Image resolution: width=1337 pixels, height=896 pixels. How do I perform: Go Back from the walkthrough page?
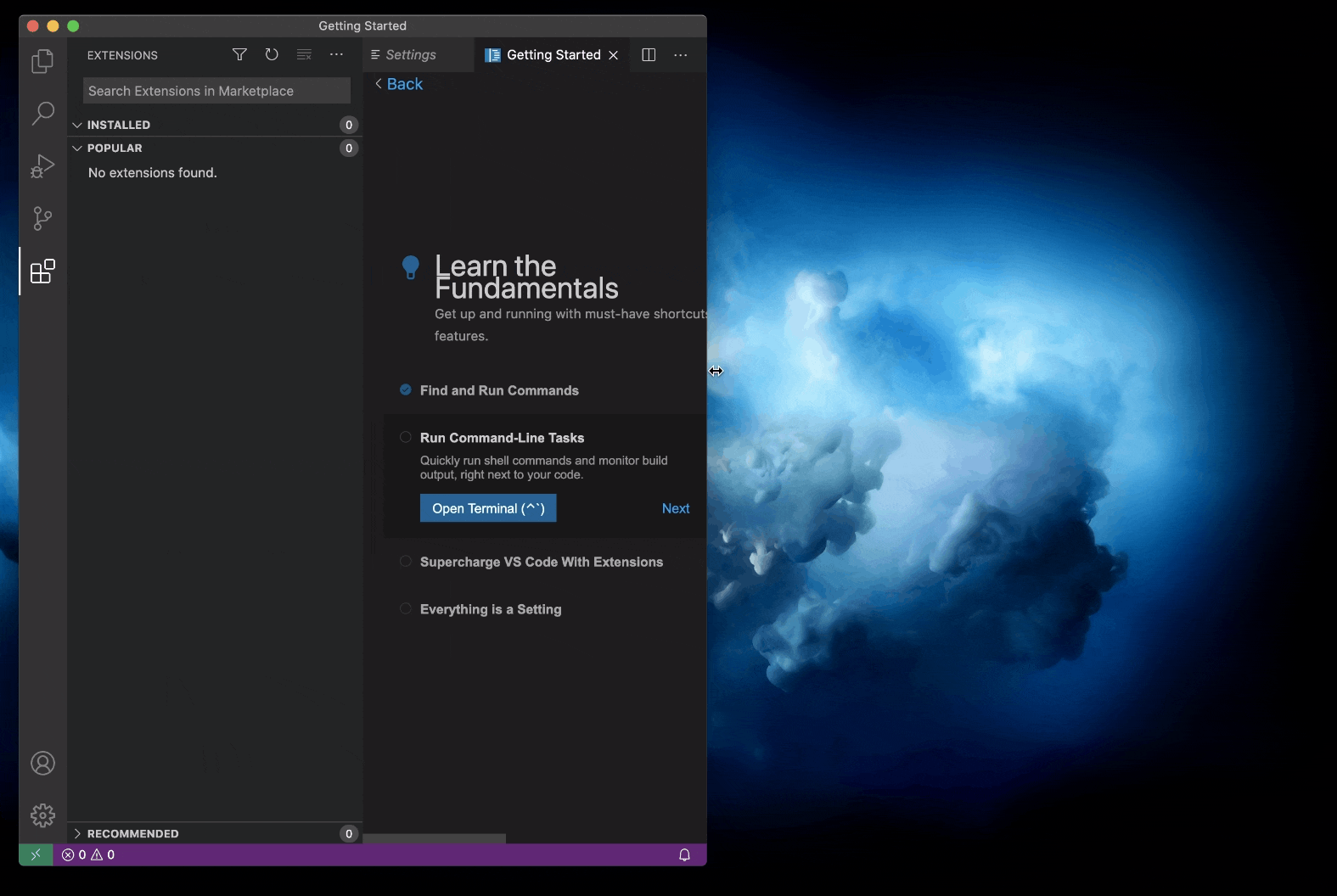(x=399, y=84)
